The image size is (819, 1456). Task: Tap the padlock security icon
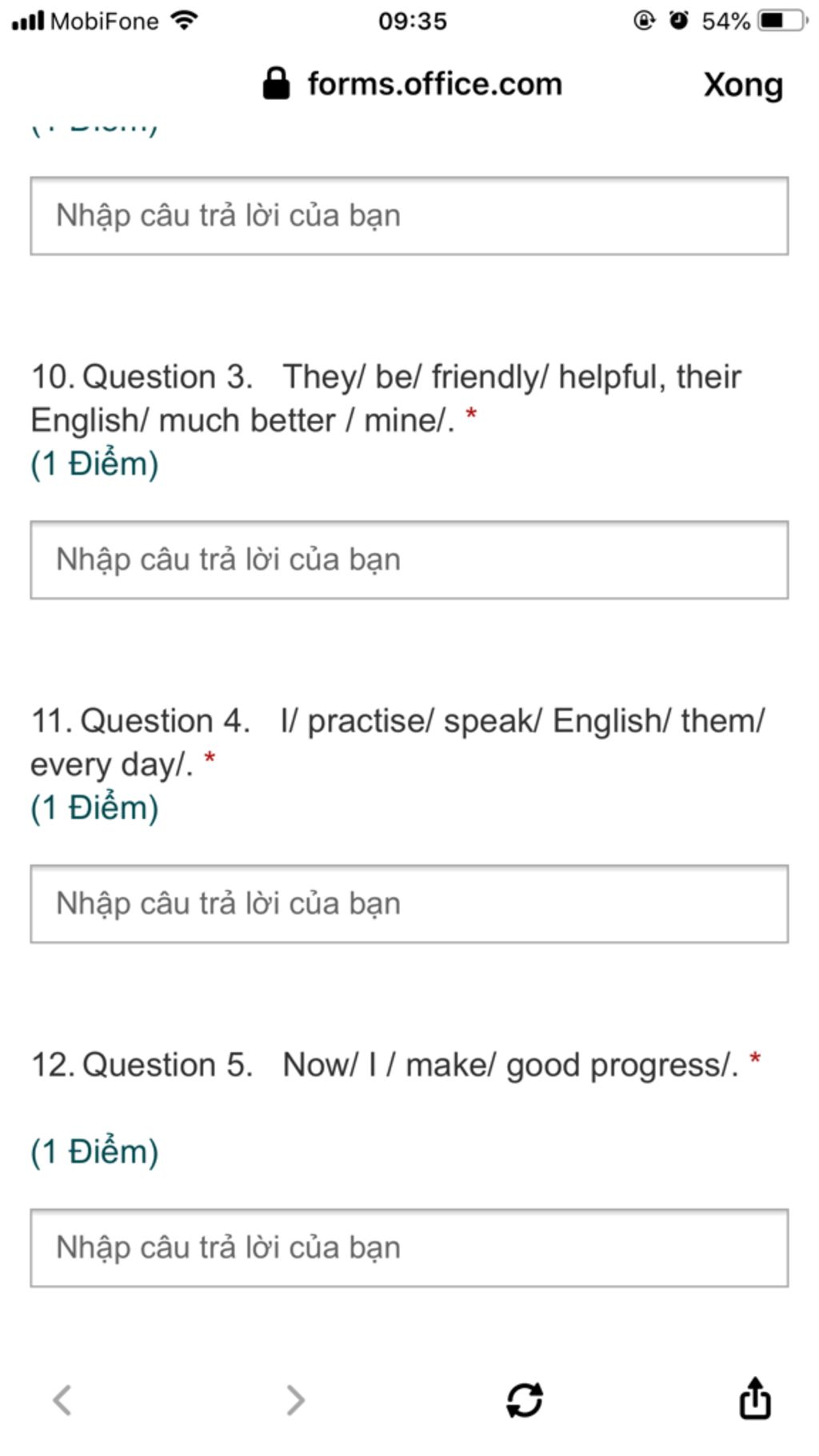point(276,83)
